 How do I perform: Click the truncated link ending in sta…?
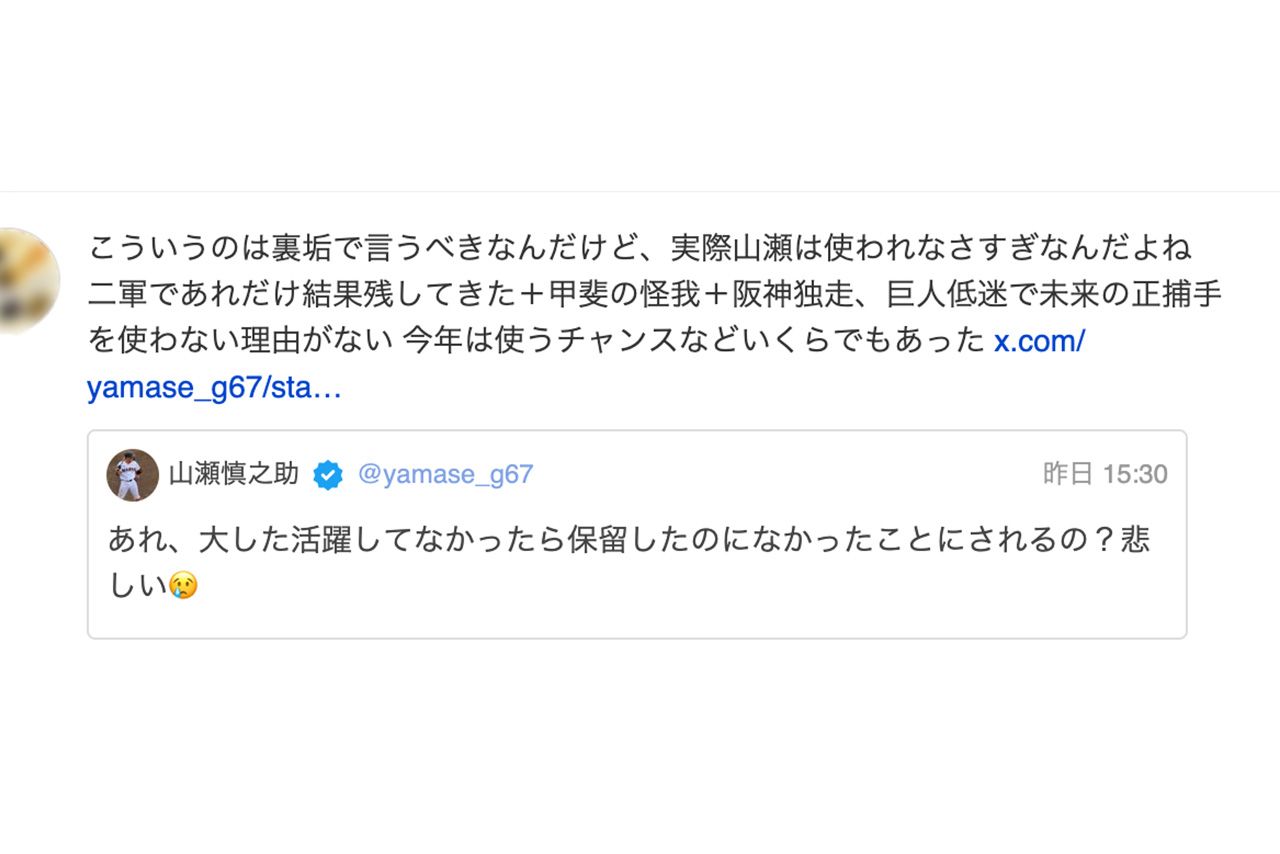(x=216, y=389)
